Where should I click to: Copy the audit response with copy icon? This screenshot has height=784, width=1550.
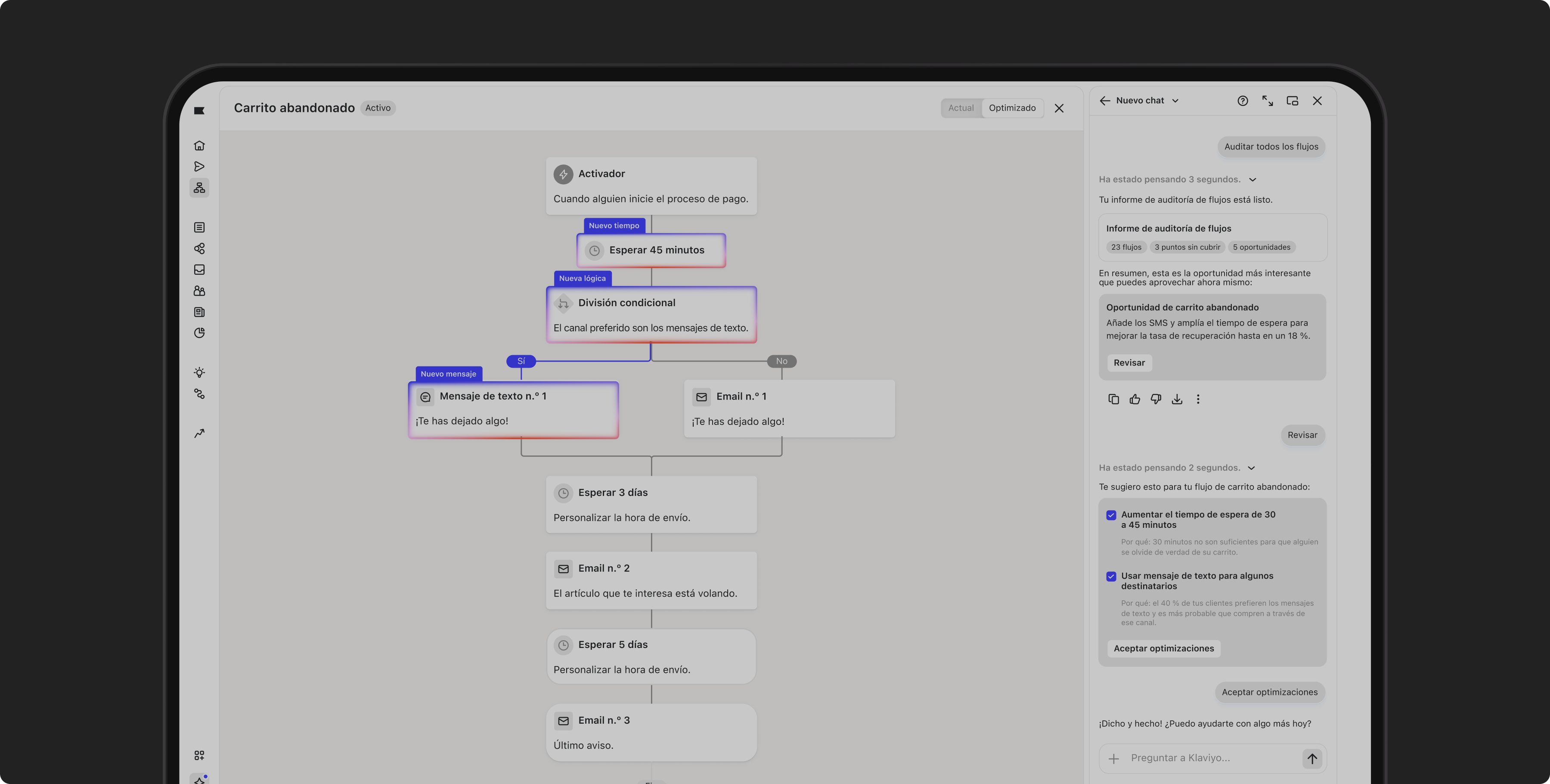point(1113,399)
